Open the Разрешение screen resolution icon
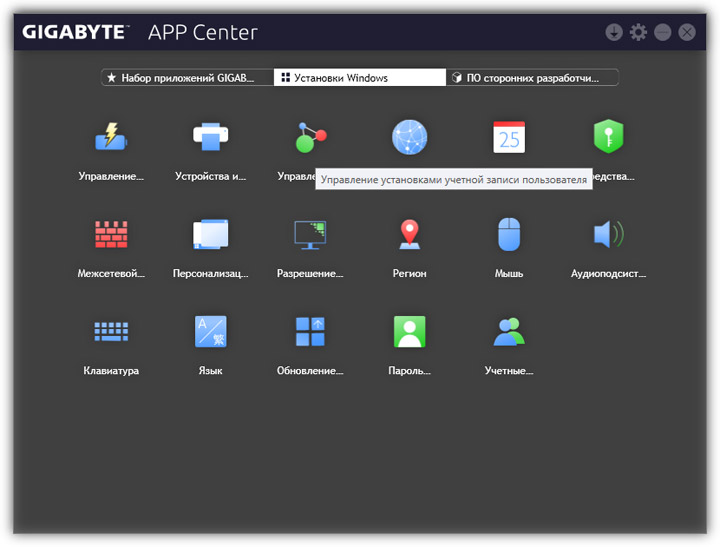 pos(310,234)
